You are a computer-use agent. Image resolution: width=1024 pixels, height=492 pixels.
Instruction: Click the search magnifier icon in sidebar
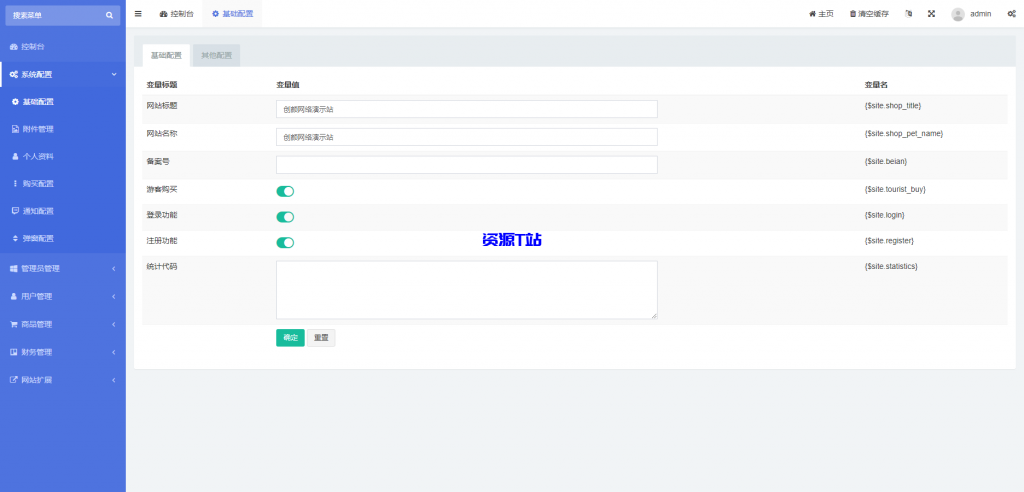point(110,15)
